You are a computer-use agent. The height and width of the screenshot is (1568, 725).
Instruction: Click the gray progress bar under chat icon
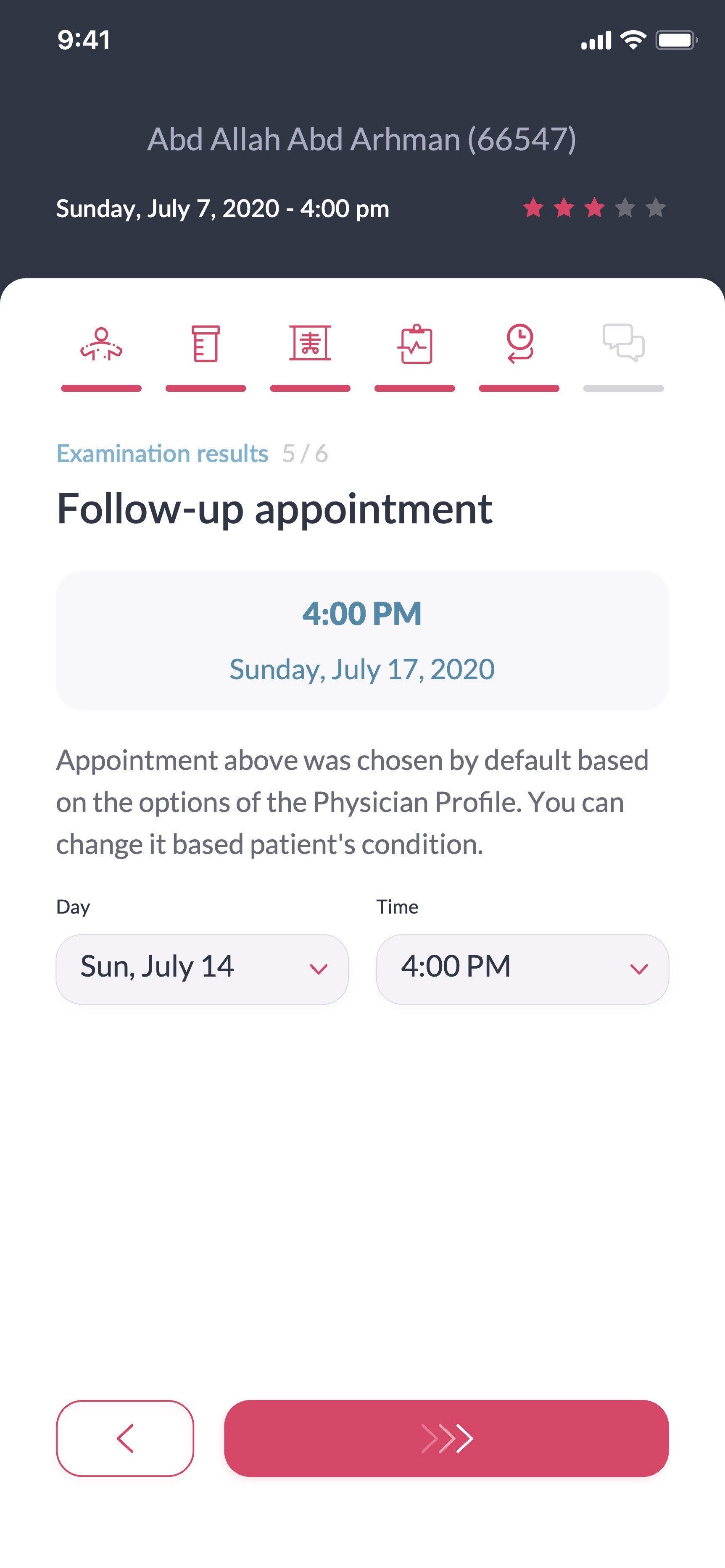[x=623, y=389]
